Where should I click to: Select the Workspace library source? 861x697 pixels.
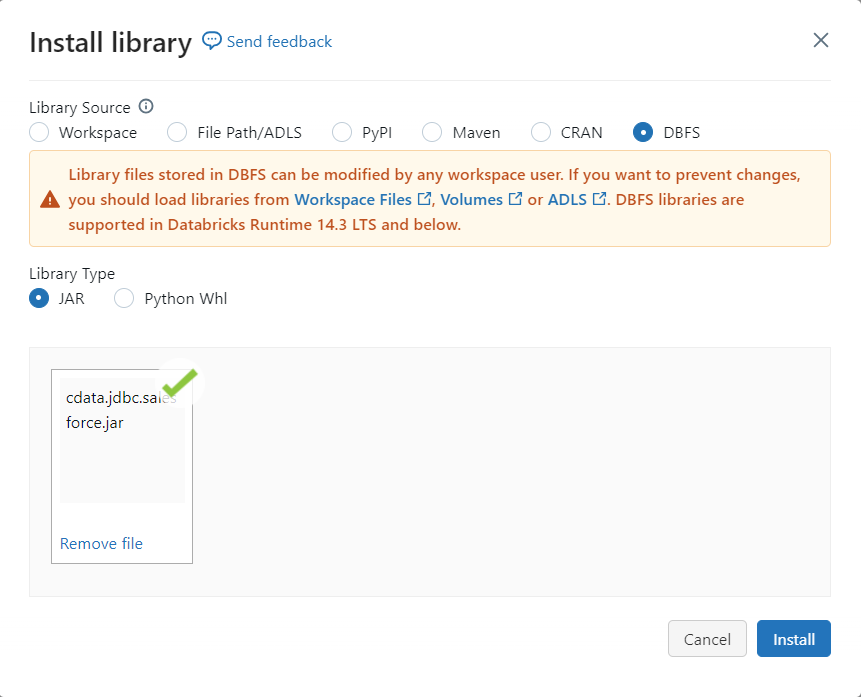click(x=39, y=132)
